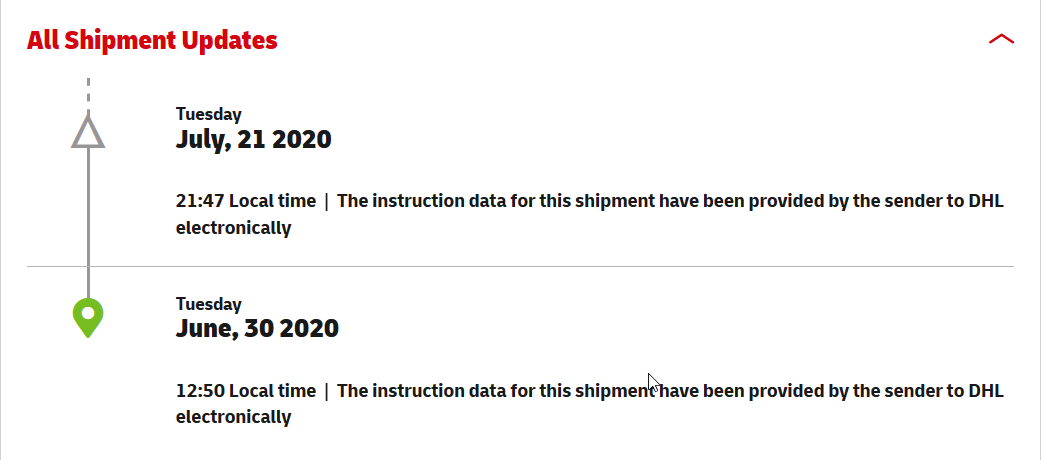Screen dimensions: 1041x460
Task: Click the All Shipment Updates heading
Action: click(x=152, y=40)
